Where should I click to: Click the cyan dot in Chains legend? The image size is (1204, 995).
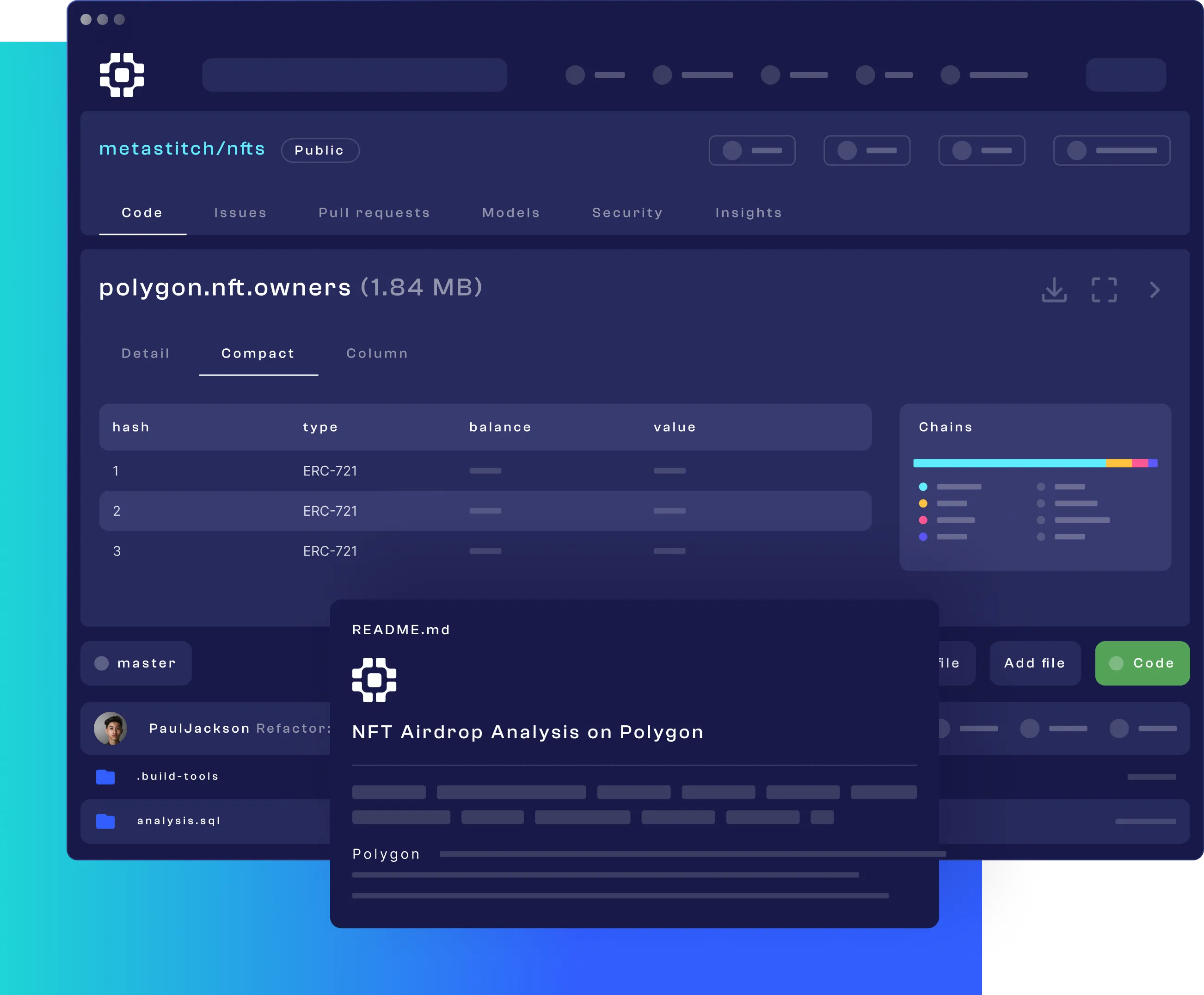(x=923, y=487)
